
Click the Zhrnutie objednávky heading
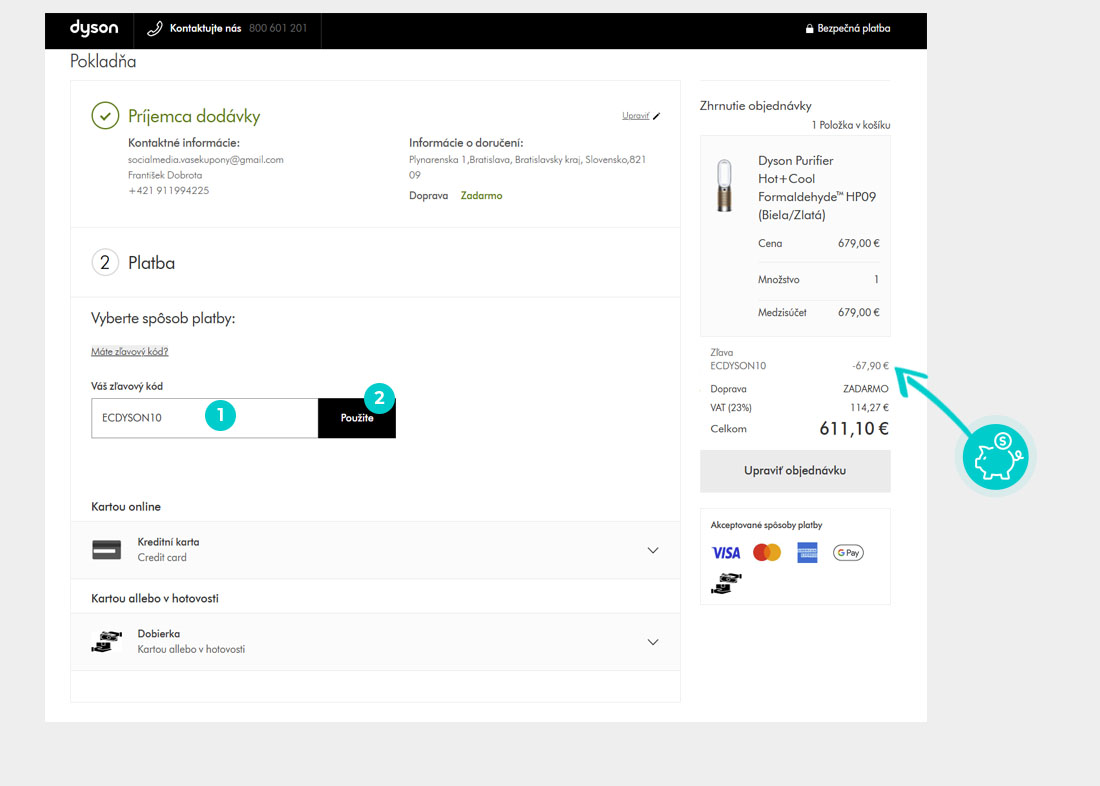[756, 106]
